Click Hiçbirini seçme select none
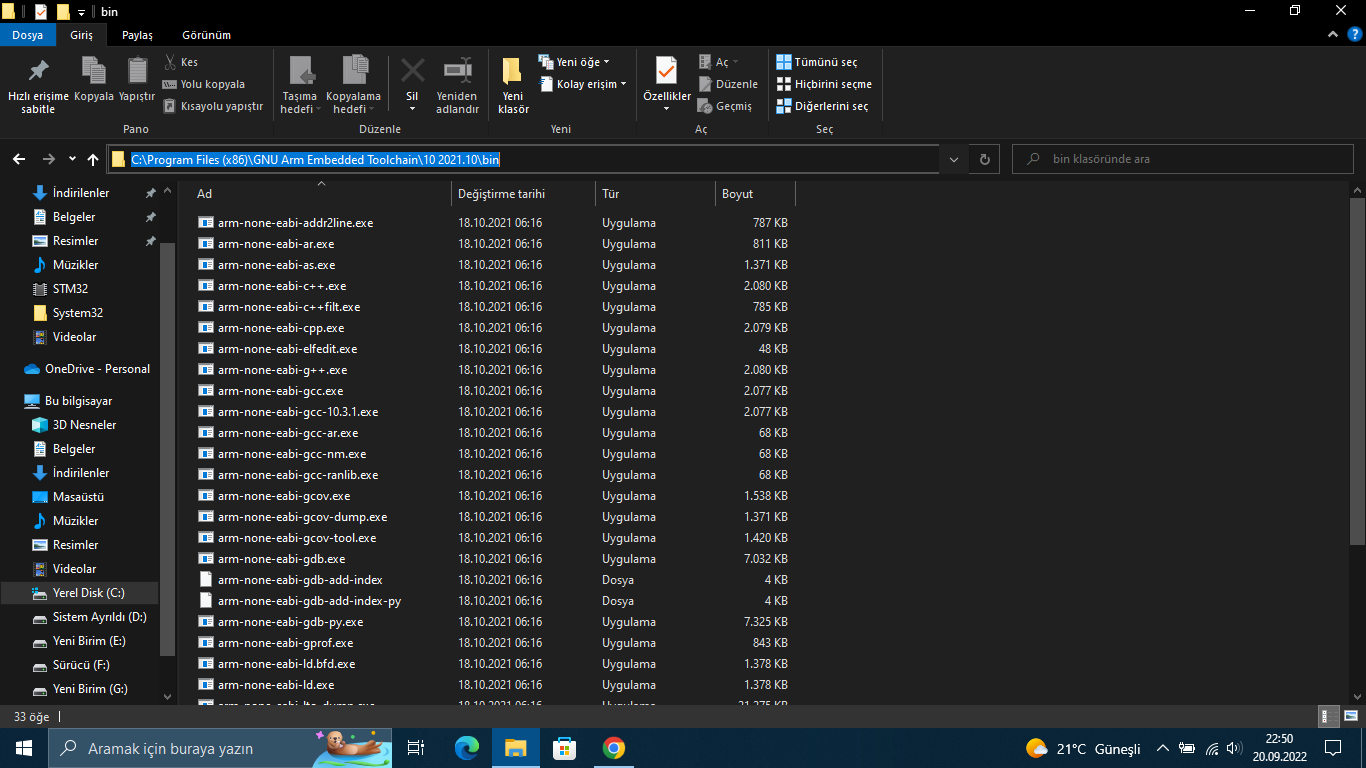Viewport: 1366px width, 768px height. tap(824, 84)
